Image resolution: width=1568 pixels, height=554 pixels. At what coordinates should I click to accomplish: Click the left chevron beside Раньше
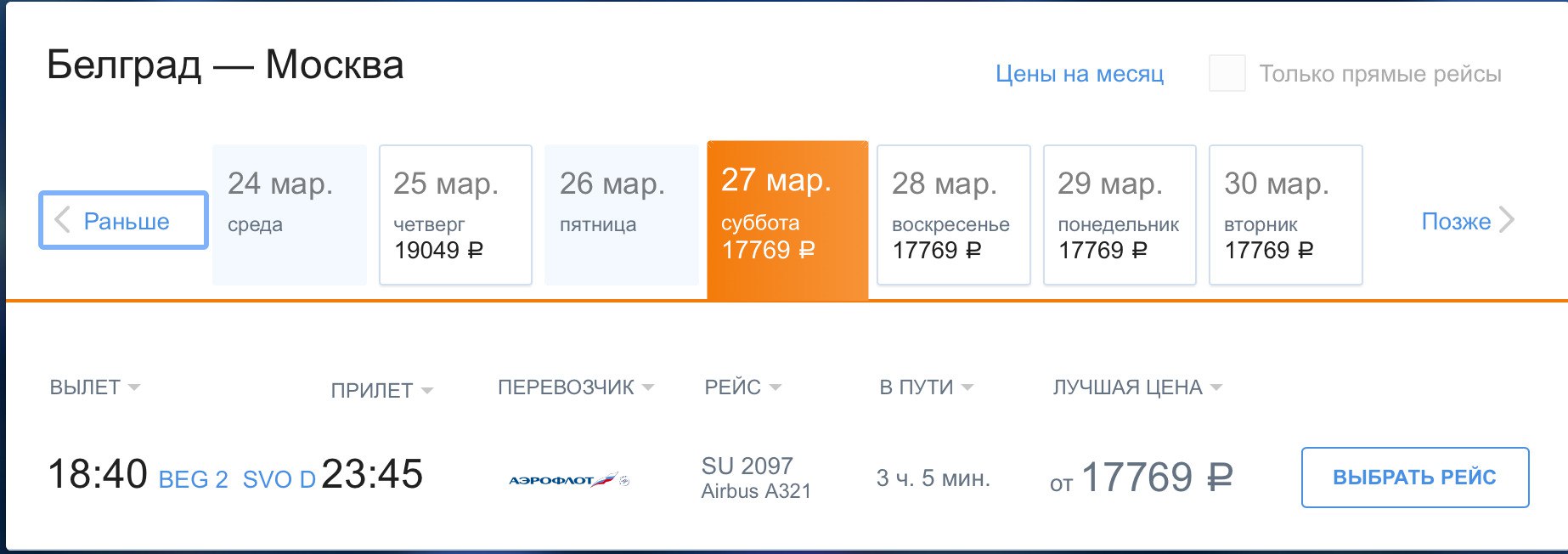click(62, 221)
